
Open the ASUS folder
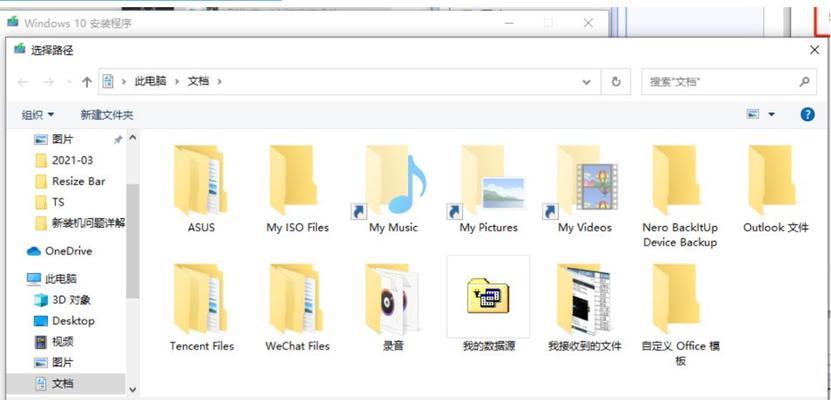click(x=201, y=188)
